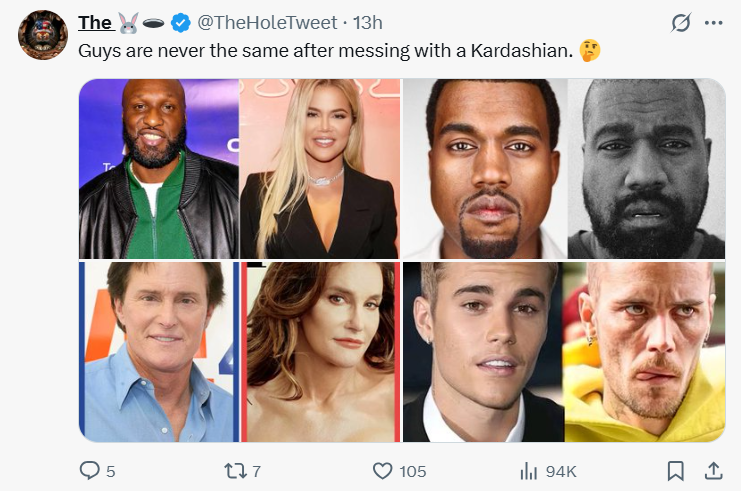Click the 105 likes count
The height and width of the screenshot is (491, 741).
413,471
